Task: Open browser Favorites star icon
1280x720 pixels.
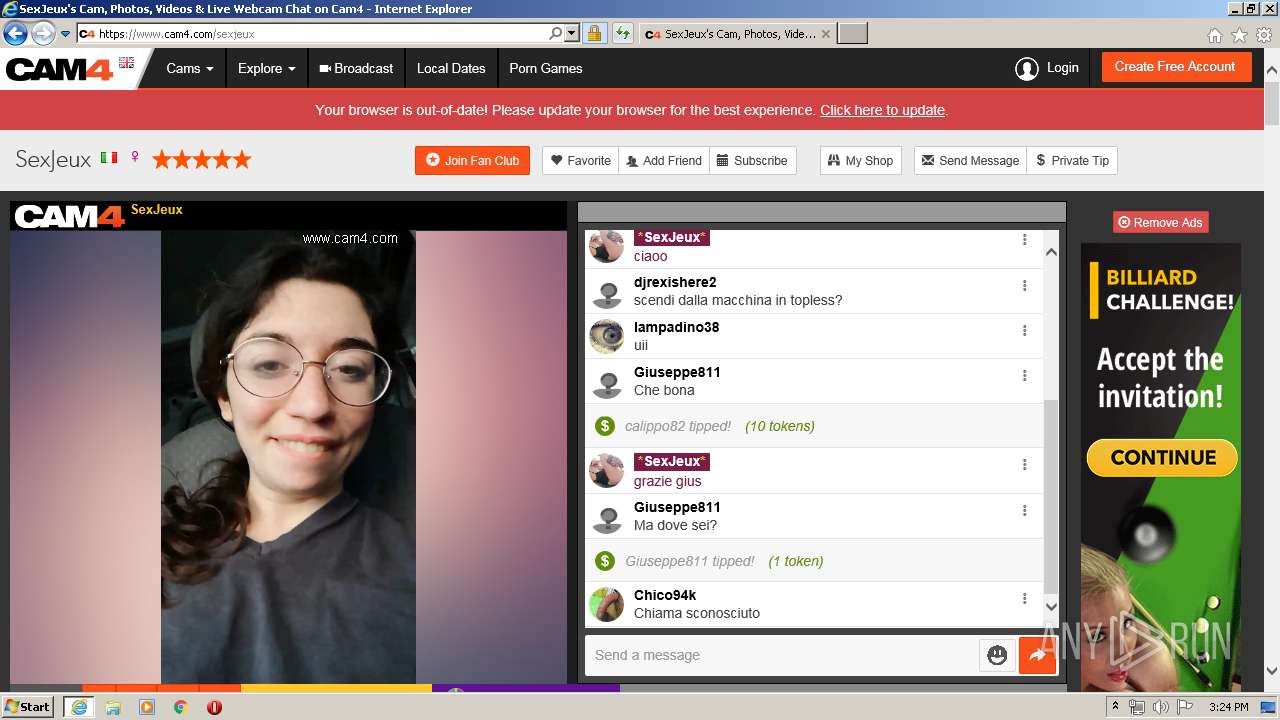Action: point(1239,35)
